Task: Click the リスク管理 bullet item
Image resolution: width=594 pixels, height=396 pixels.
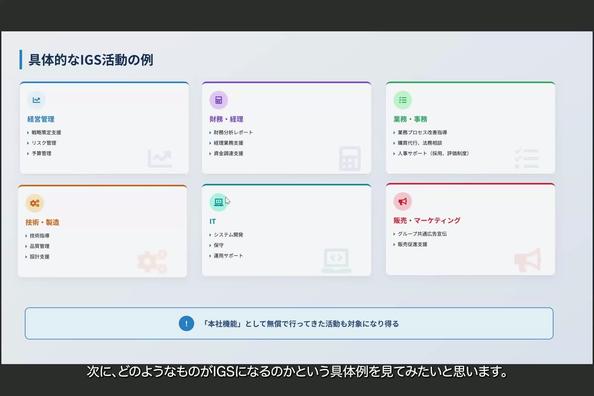Action: tap(44, 143)
